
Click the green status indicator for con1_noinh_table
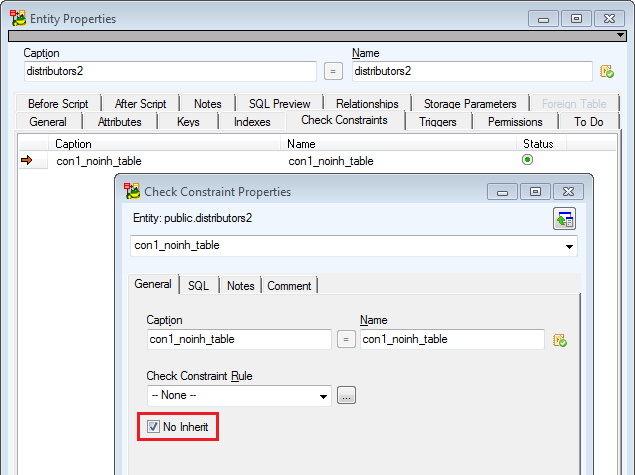[x=527, y=160]
